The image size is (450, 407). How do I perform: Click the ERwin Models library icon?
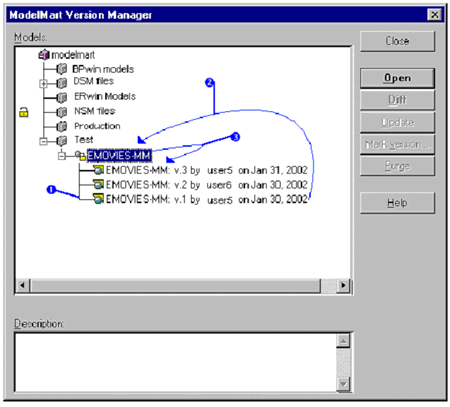(x=61, y=97)
